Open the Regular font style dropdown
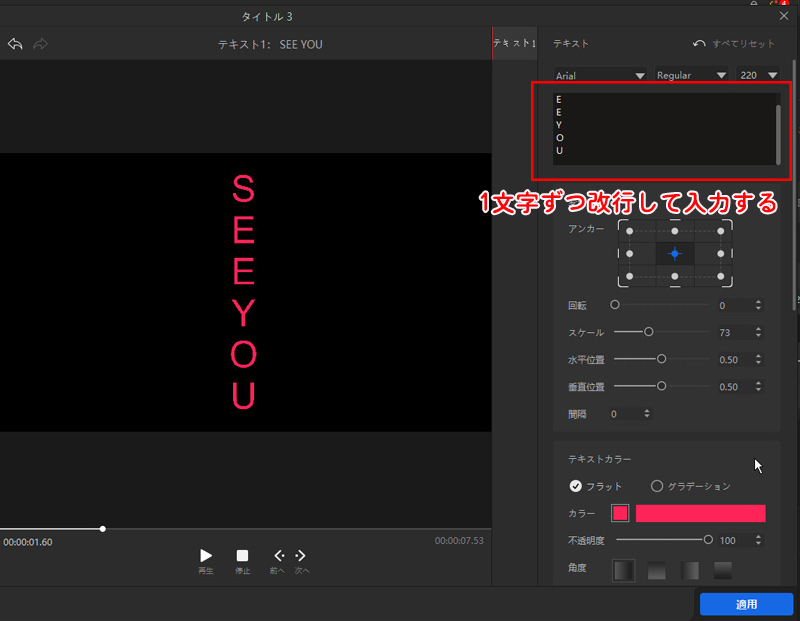This screenshot has height=621, width=800. click(693, 74)
